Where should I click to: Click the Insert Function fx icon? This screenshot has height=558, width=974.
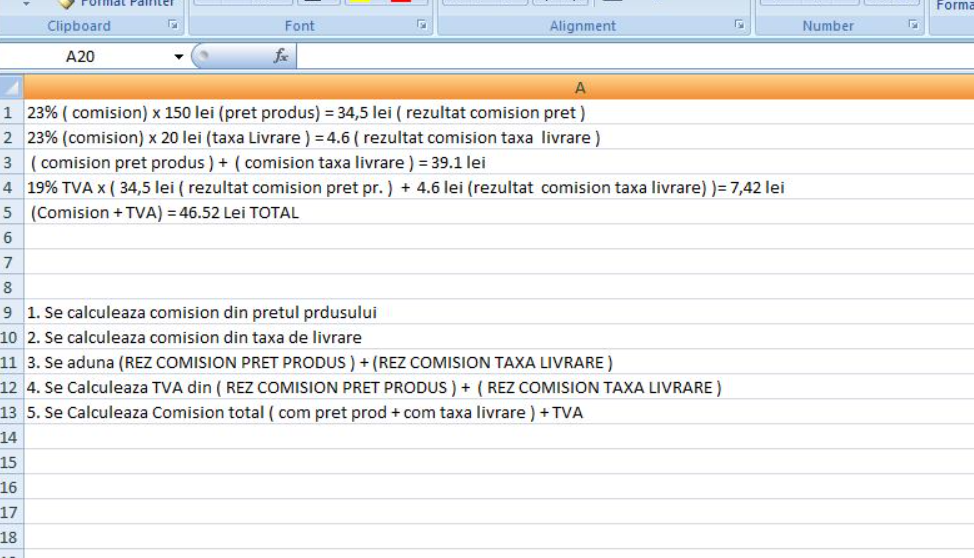(x=281, y=56)
